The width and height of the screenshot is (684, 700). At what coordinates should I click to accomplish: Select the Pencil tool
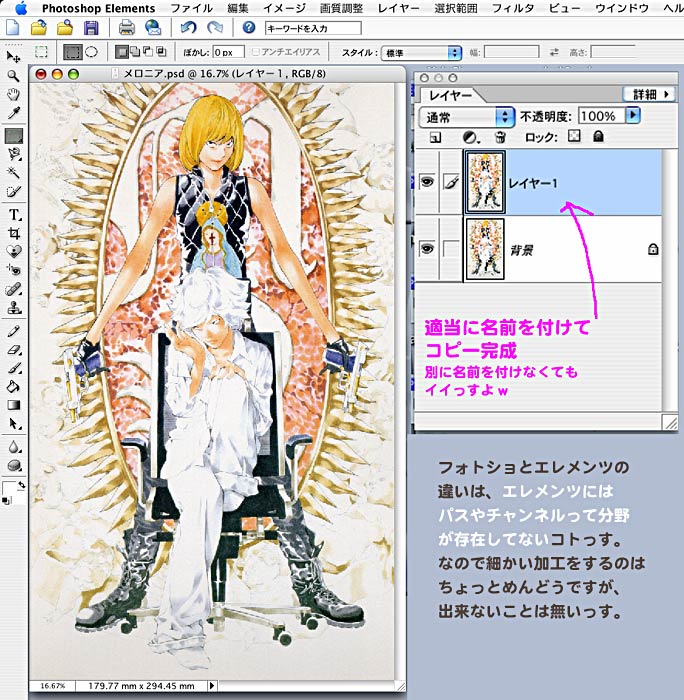point(13,331)
